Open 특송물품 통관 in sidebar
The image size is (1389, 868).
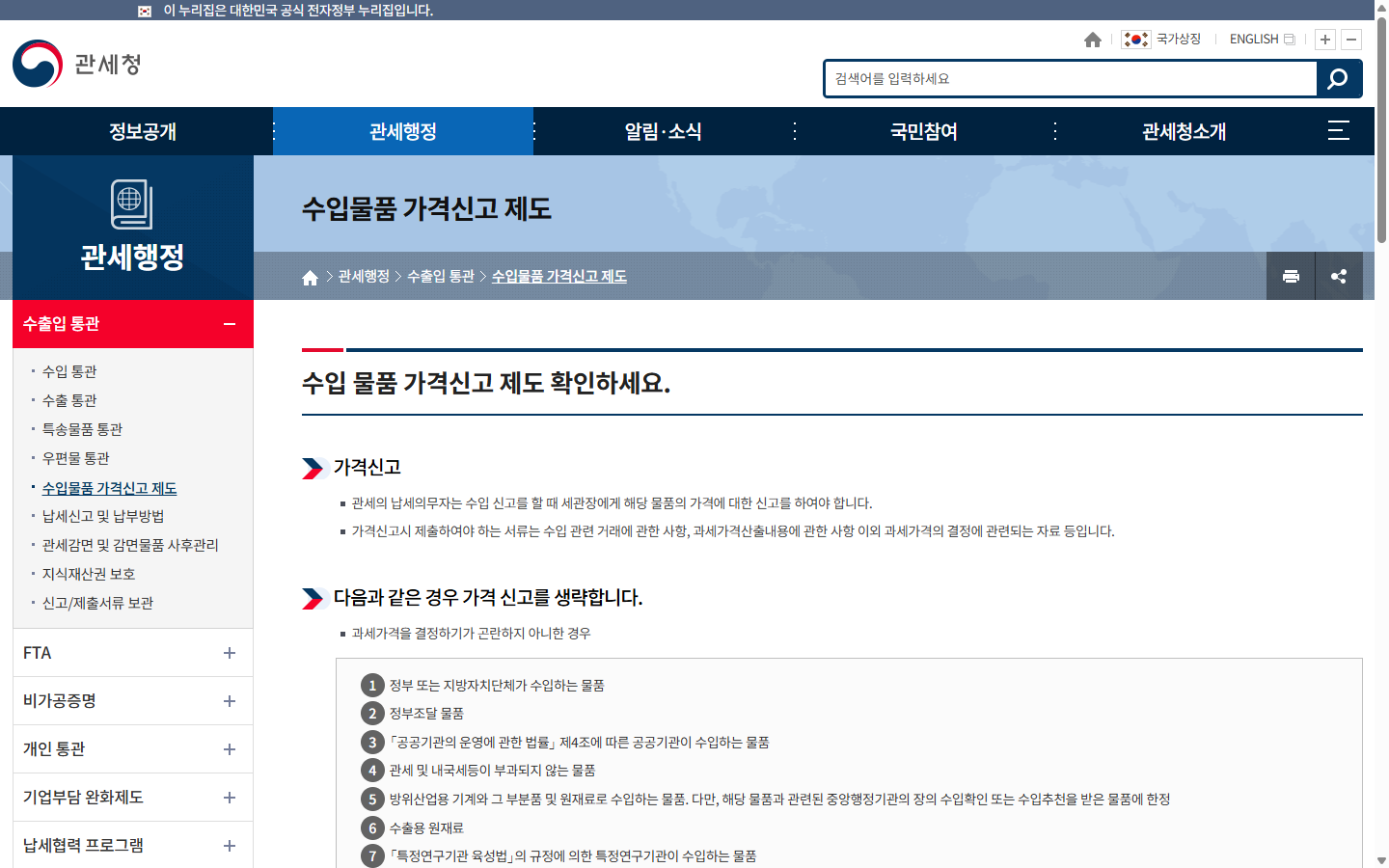82,429
